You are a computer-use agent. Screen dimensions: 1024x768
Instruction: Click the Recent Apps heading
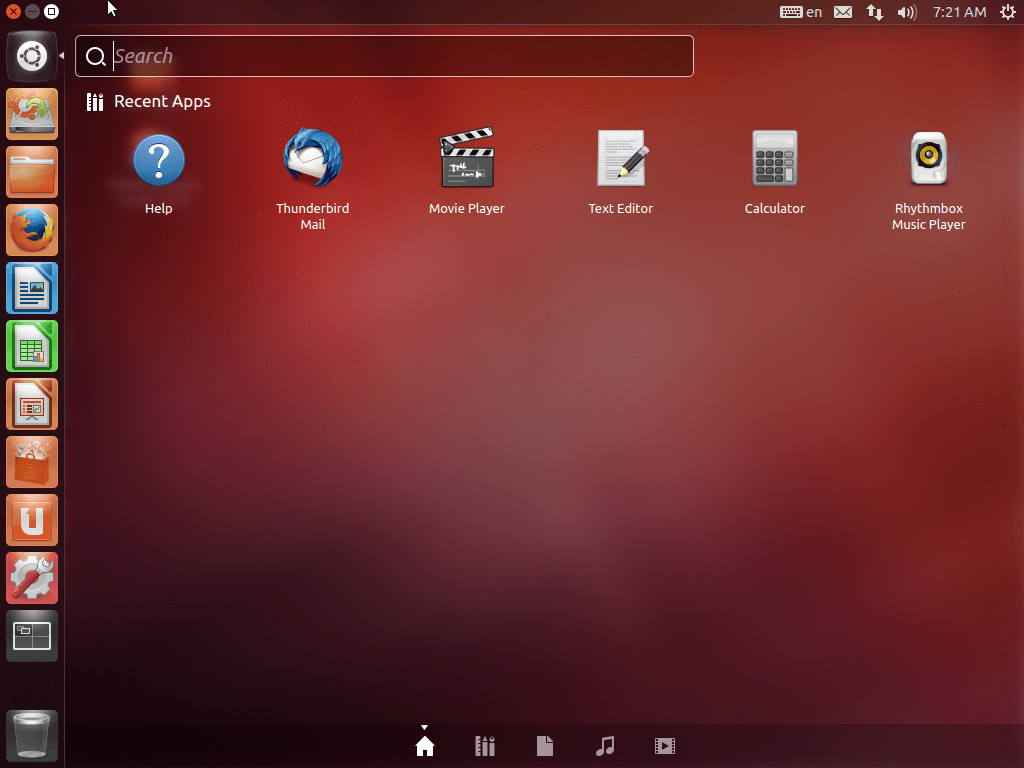(x=162, y=101)
